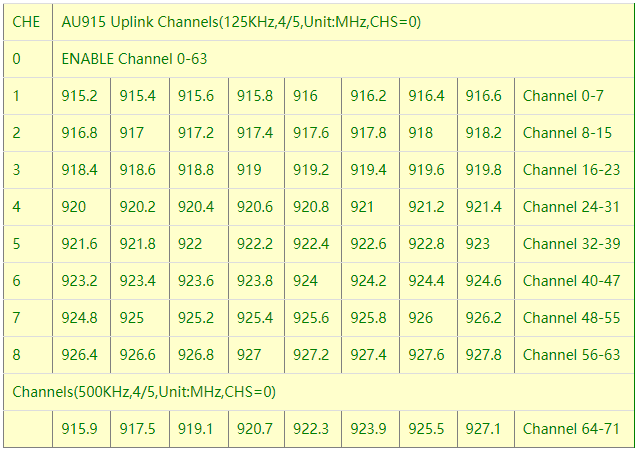The width and height of the screenshot is (638, 451).
Task: Click the 922.4 cell
Action: pyautogui.click(x=313, y=244)
